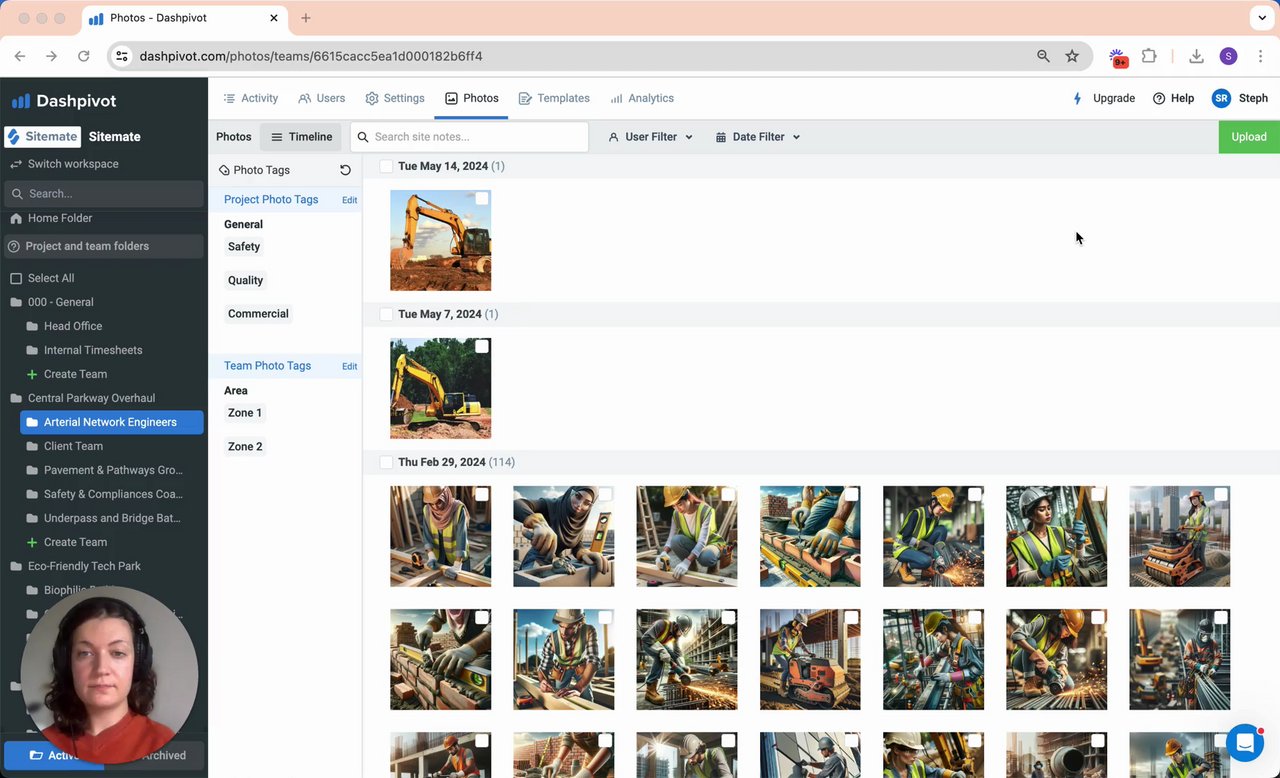Click the Project and team folders icon
This screenshot has width=1280, height=778.
tap(14, 246)
